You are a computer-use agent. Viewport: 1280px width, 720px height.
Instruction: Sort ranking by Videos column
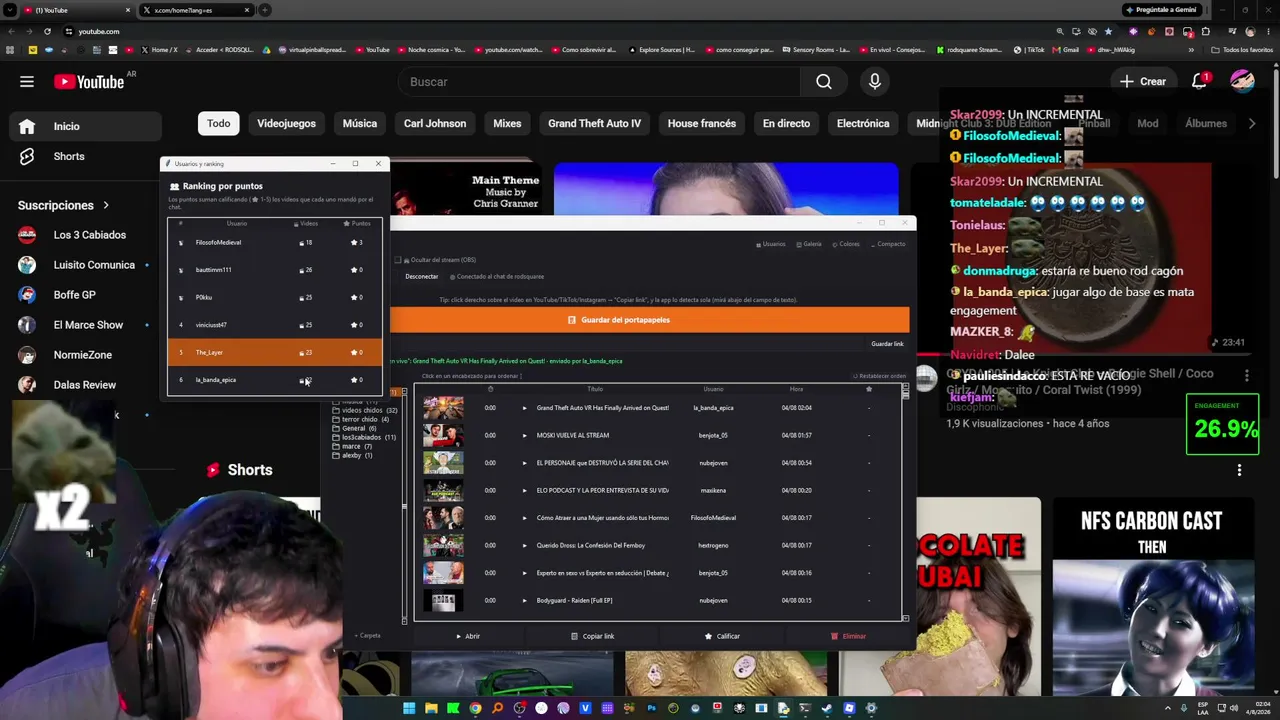pyautogui.click(x=307, y=223)
